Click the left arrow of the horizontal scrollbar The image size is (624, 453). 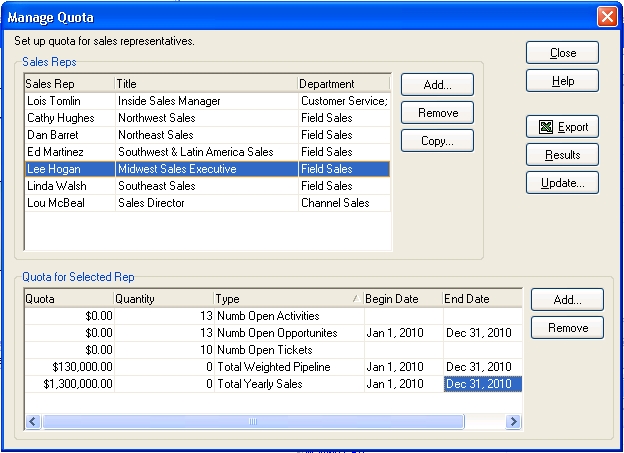(x=33, y=422)
